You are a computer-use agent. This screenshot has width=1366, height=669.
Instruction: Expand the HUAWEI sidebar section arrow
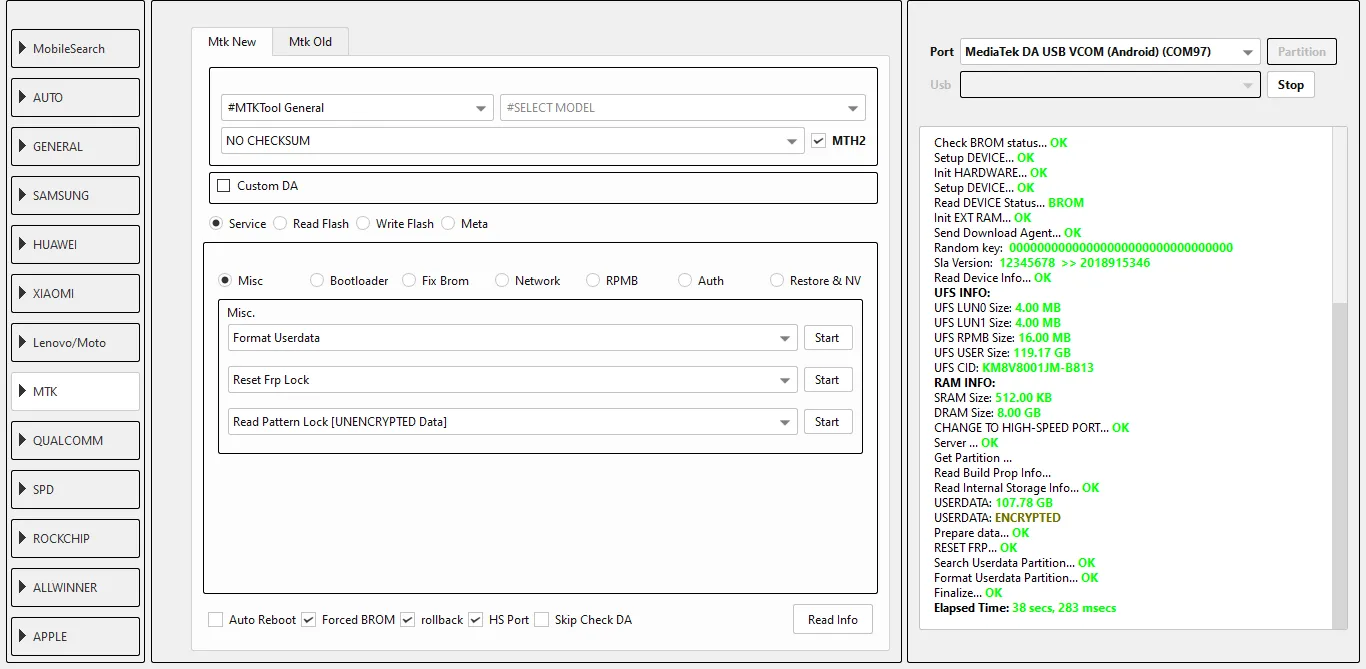23,244
